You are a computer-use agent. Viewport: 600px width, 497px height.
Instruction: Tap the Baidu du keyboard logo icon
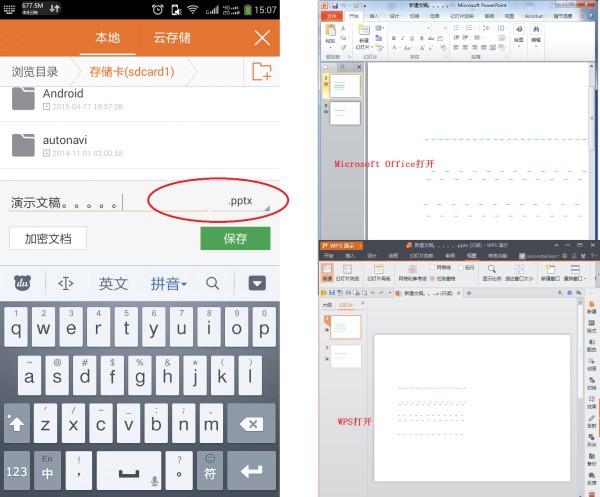tap(23, 284)
